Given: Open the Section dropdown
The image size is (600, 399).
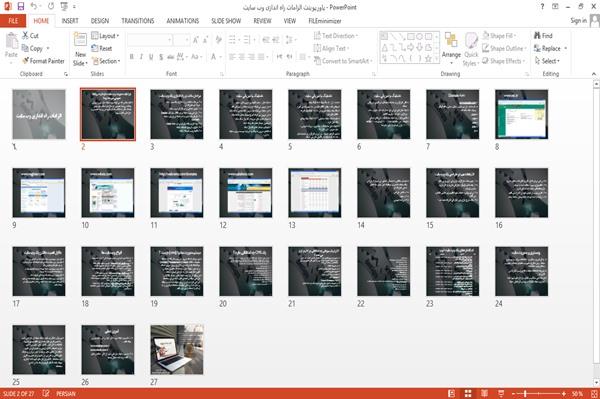Looking at the screenshot, I should pyautogui.click(x=106, y=61).
